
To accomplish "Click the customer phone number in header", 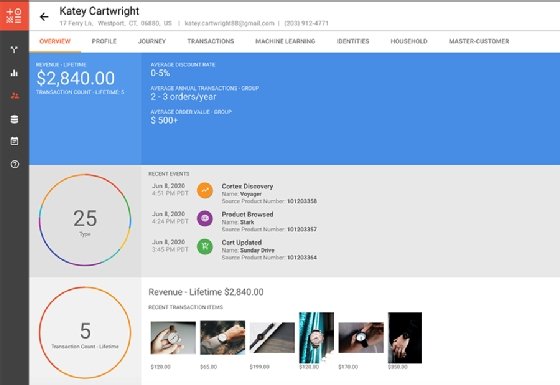I will point(306,23).
